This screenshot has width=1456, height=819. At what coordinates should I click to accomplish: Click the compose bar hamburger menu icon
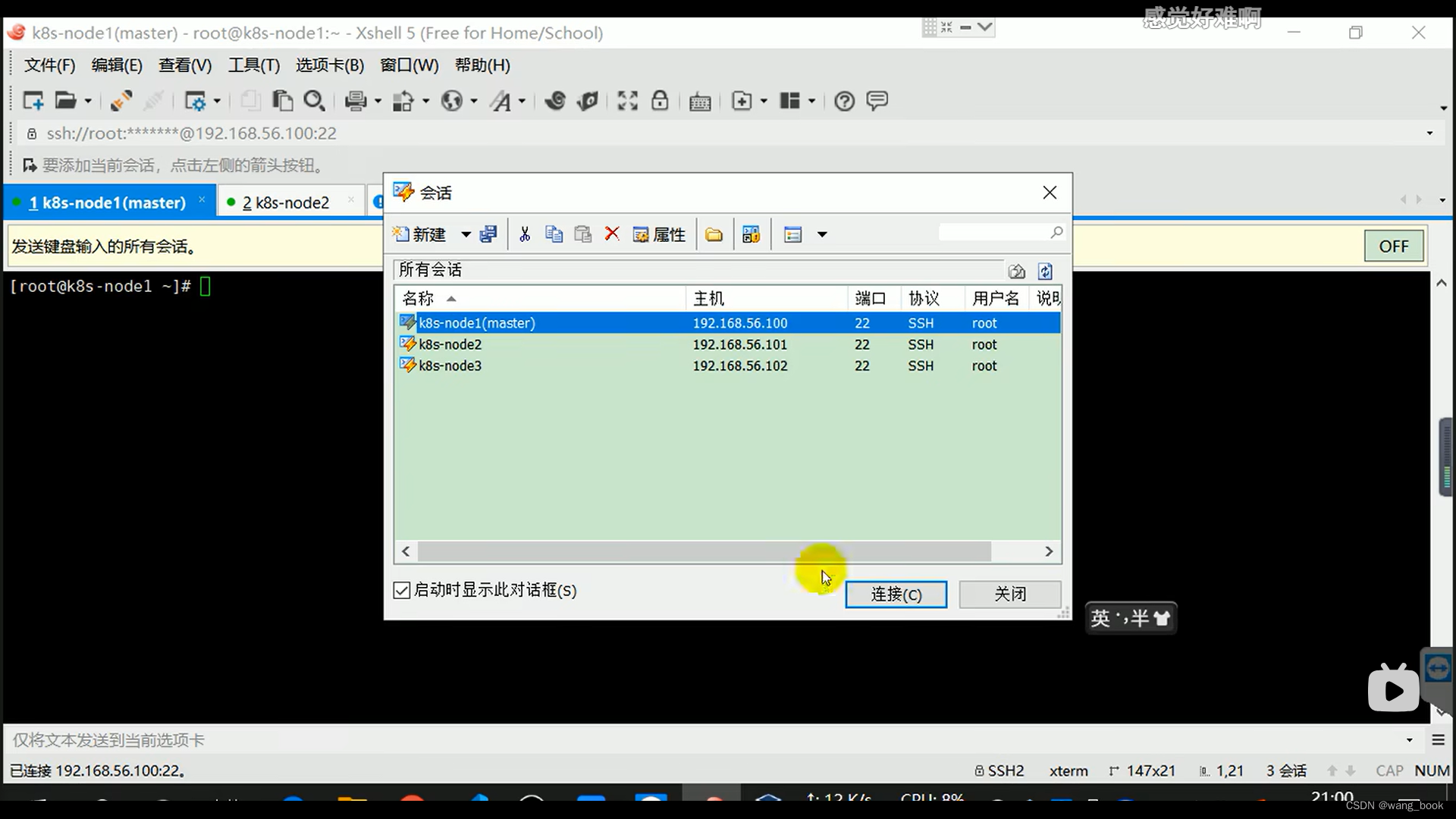click(1439, 740)
